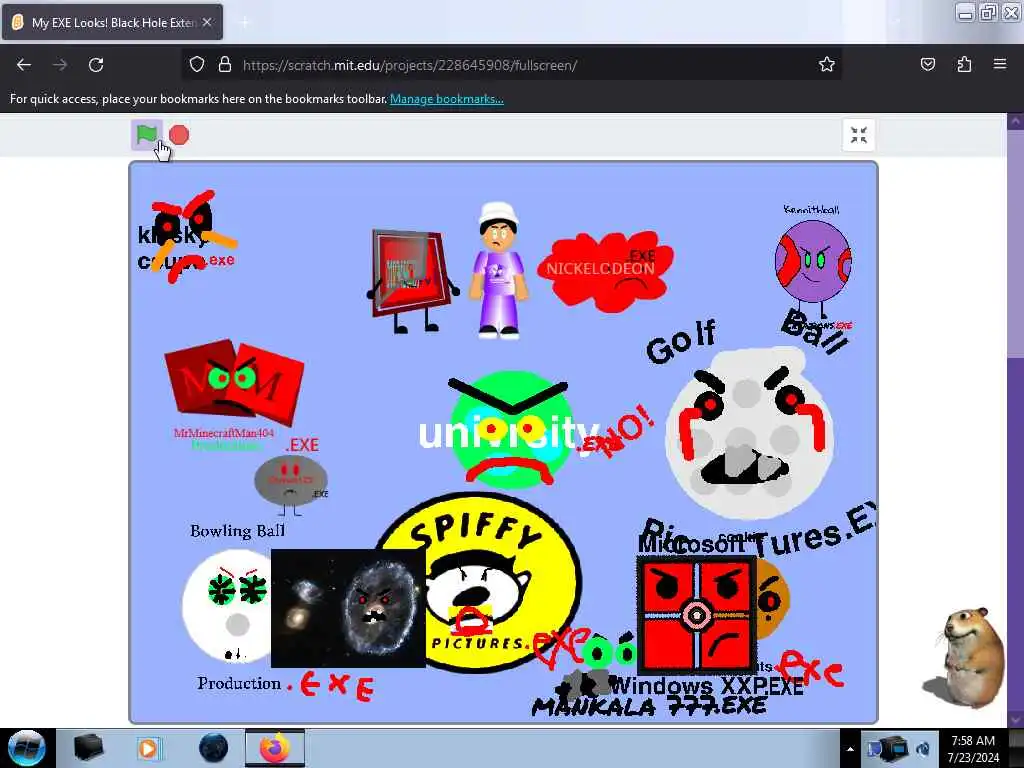This screenshot has height=768, width=1024.
Task: Open the Save to Pocket button
Action: point(927,65)
